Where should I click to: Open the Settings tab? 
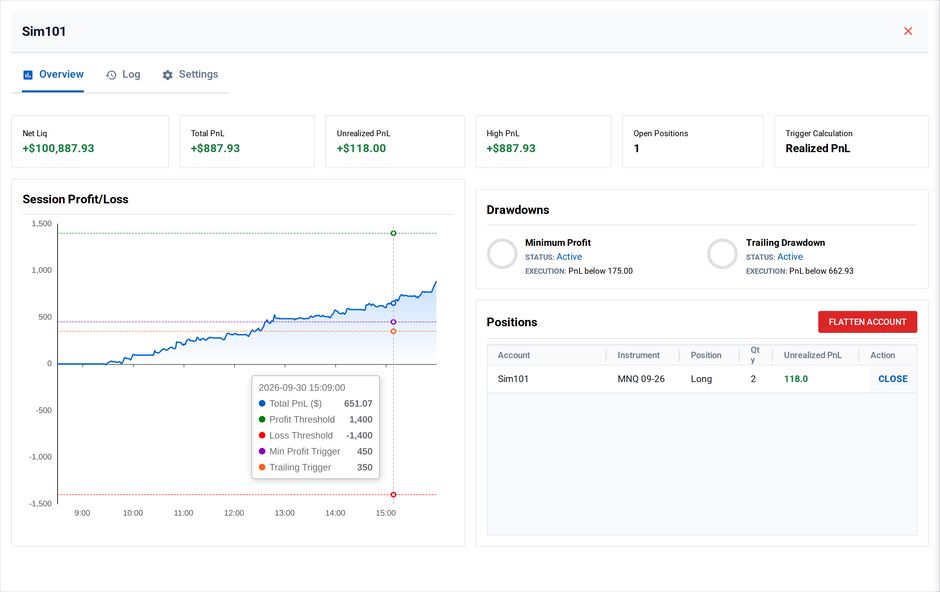coord(190,75)
